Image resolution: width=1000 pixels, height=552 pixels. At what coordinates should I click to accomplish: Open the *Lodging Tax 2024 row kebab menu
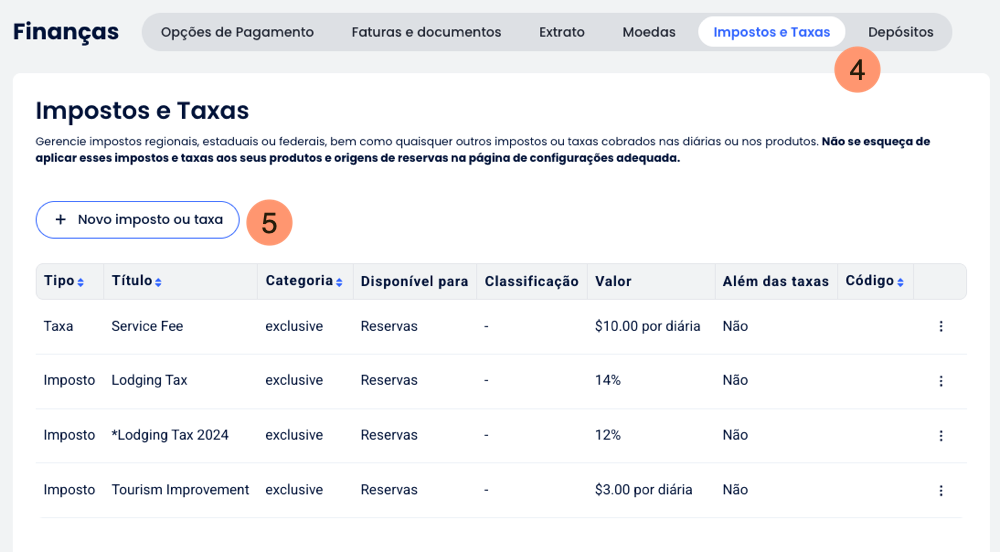tap(940, 435)
